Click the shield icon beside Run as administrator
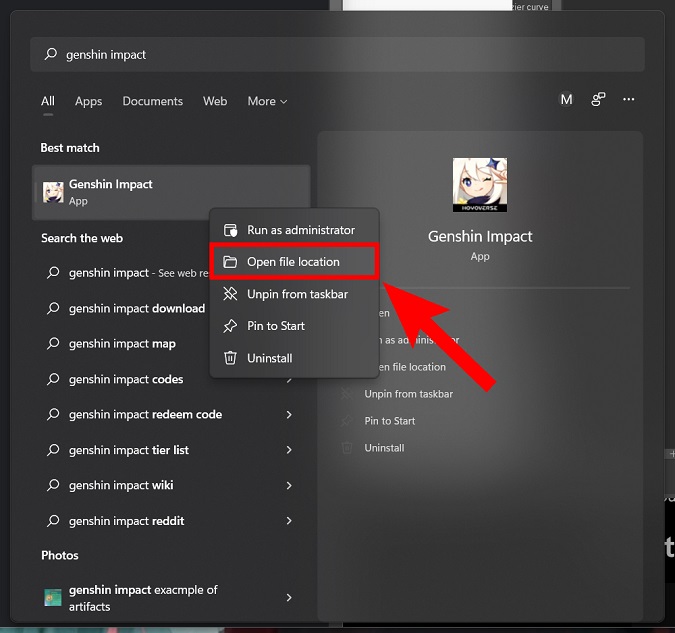 pyautogui.click(x=230, y=230)
